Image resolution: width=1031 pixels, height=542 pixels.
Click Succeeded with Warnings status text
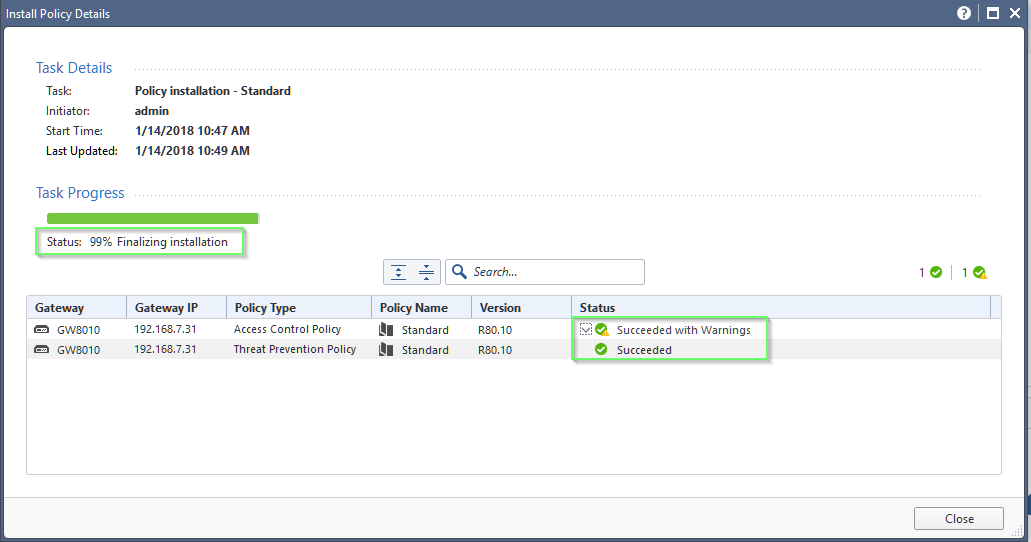pos(684,330)
